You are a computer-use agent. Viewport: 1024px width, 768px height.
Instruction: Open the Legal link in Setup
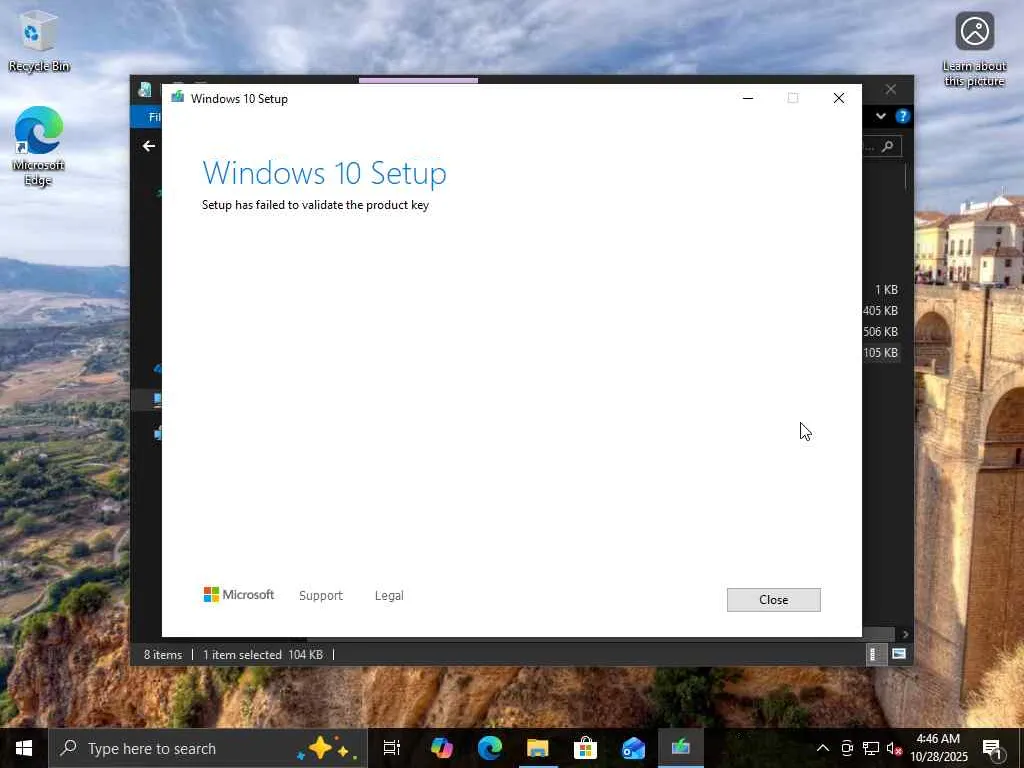[389, 596]
